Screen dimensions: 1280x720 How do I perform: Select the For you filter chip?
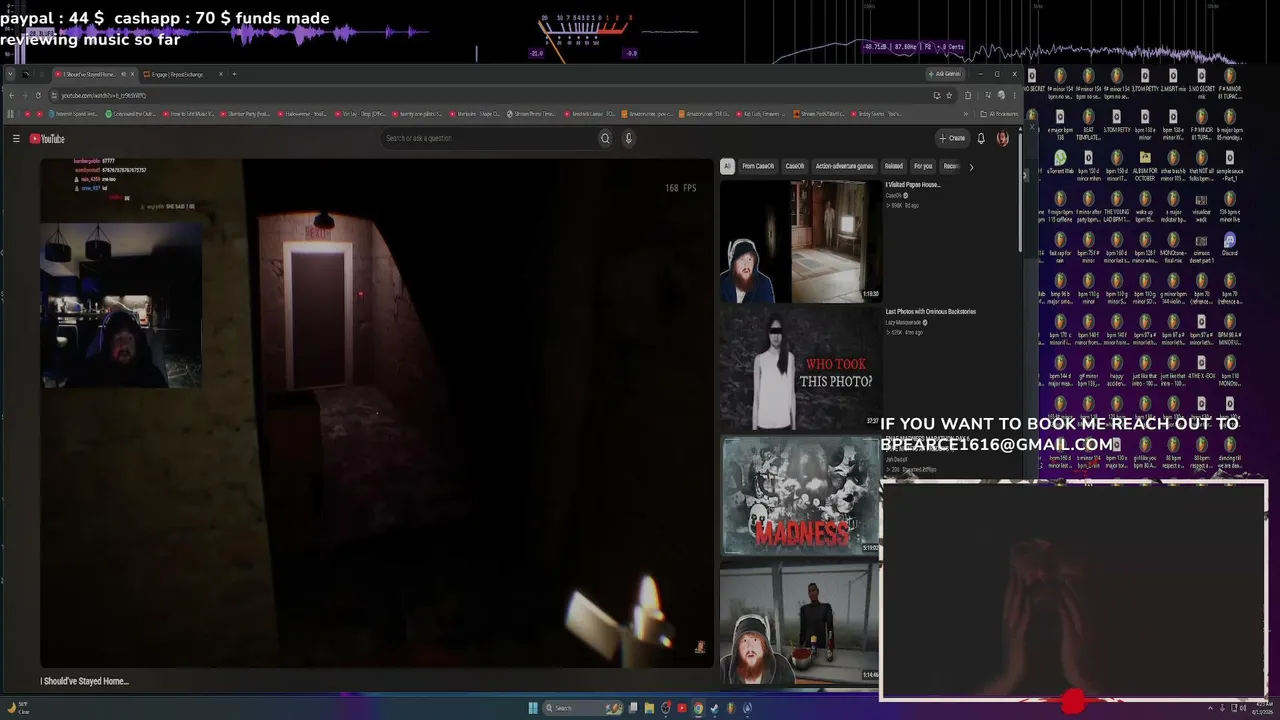[x=923, y=166]
